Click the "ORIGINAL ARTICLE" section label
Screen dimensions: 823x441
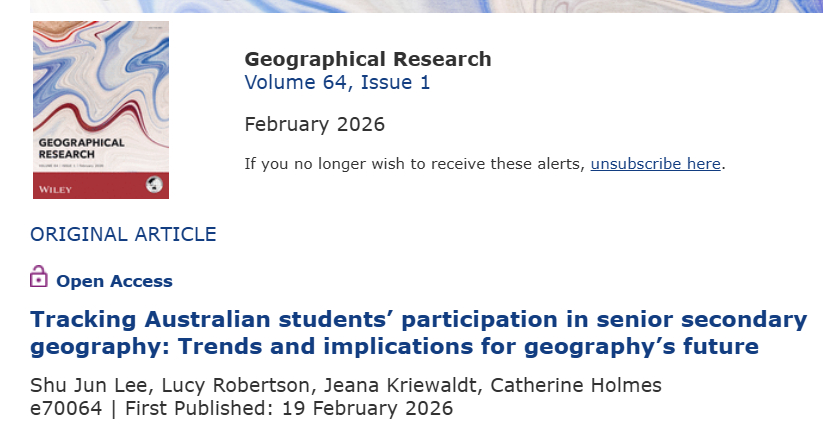pos(123,235)
